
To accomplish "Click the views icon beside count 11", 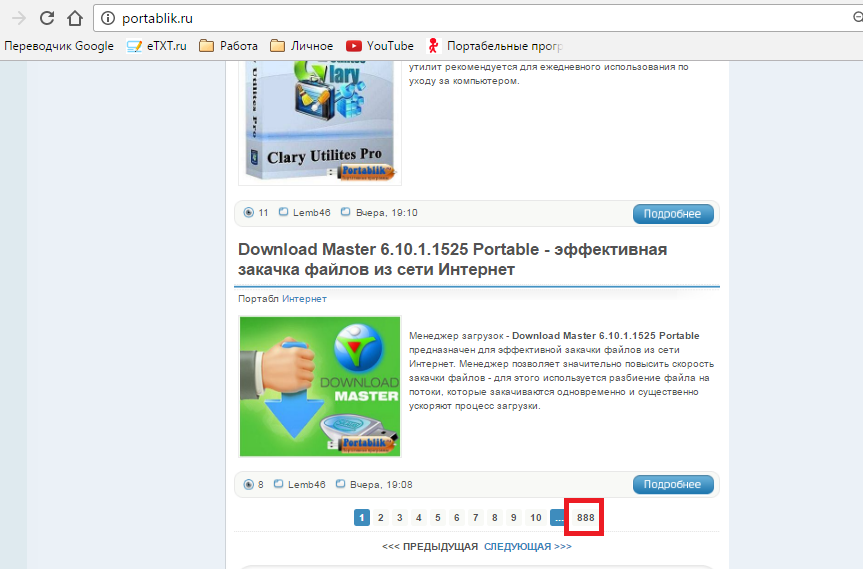I will (x=249, y=212).
